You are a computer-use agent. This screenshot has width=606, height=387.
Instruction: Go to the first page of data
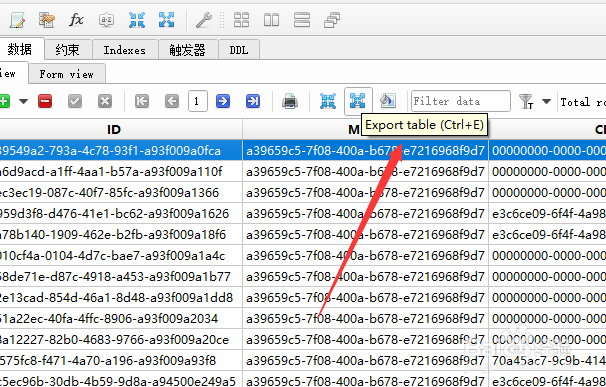coord(142,102)
